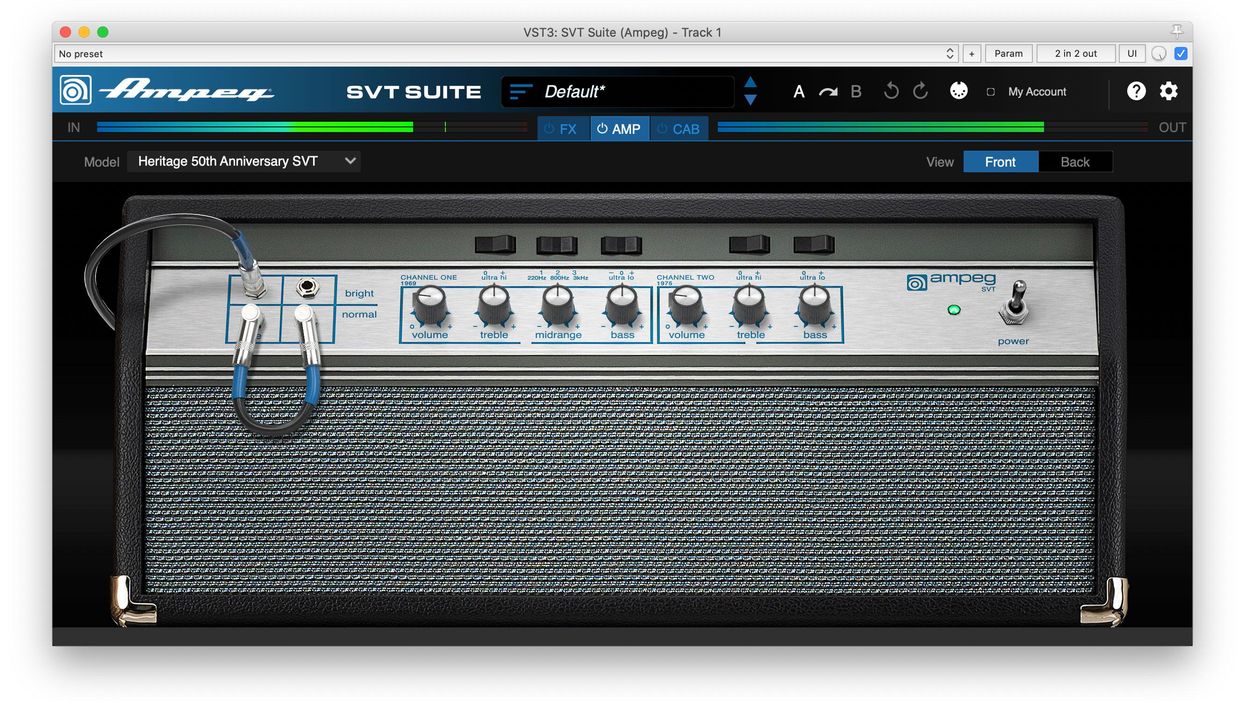
Task: Open MIDI settings via the DIN connector icon
Action: (958, 90)
